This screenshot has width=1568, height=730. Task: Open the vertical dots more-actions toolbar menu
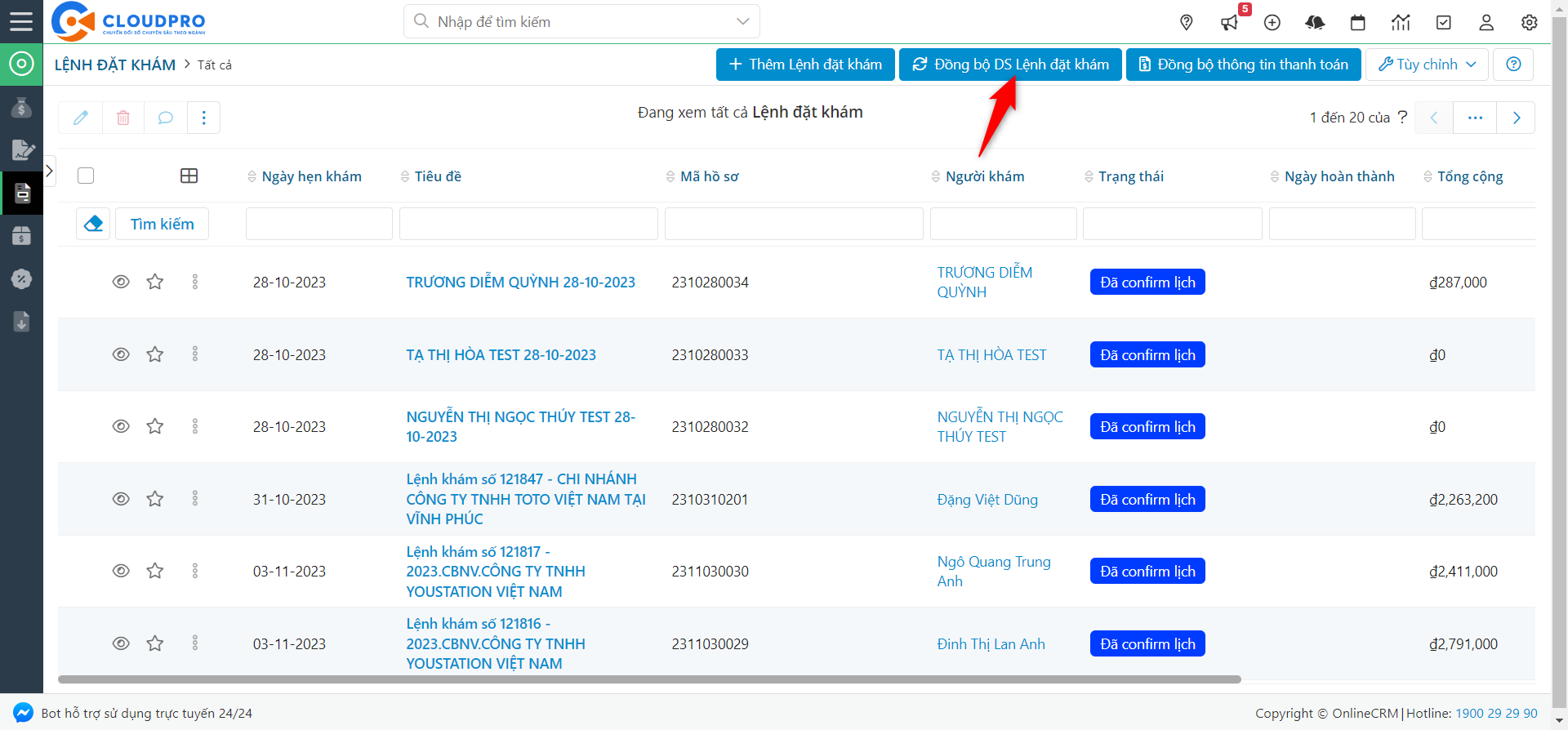[204, 118]
